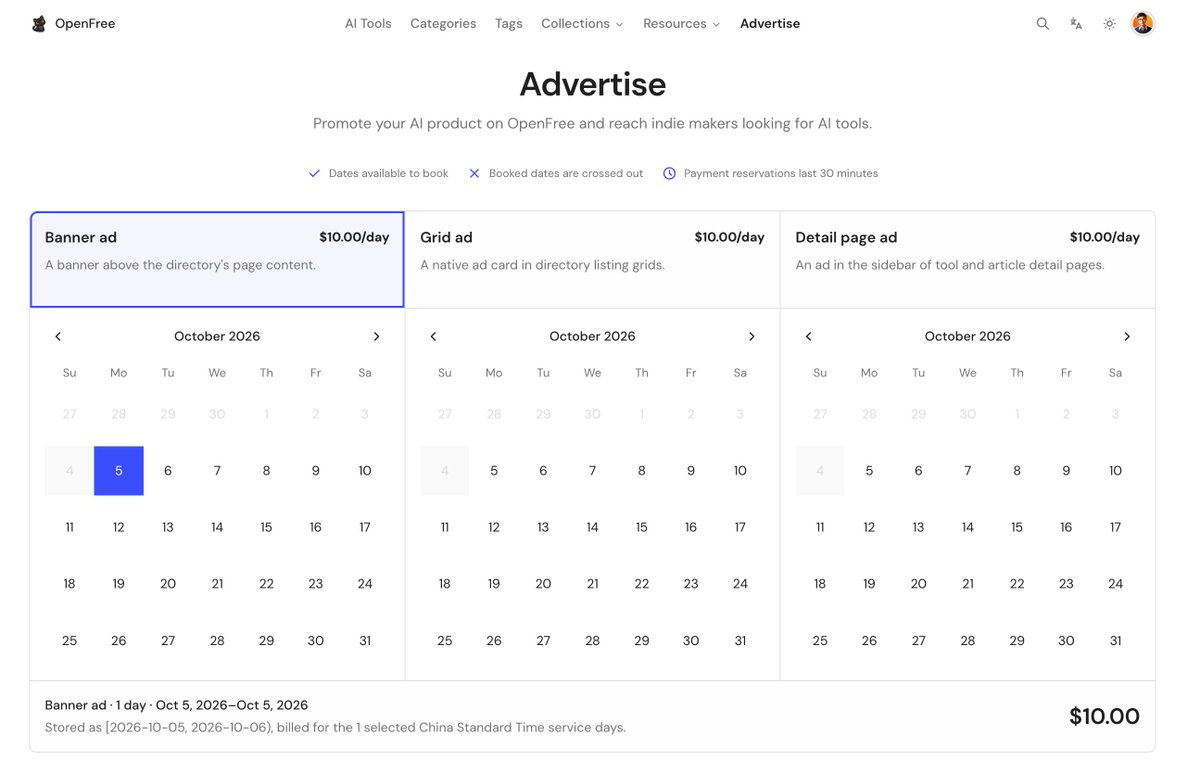Screen dimensions: 1200x773
Task: Select October 5 in Grid ad calendar
Action: click(494, 471)
